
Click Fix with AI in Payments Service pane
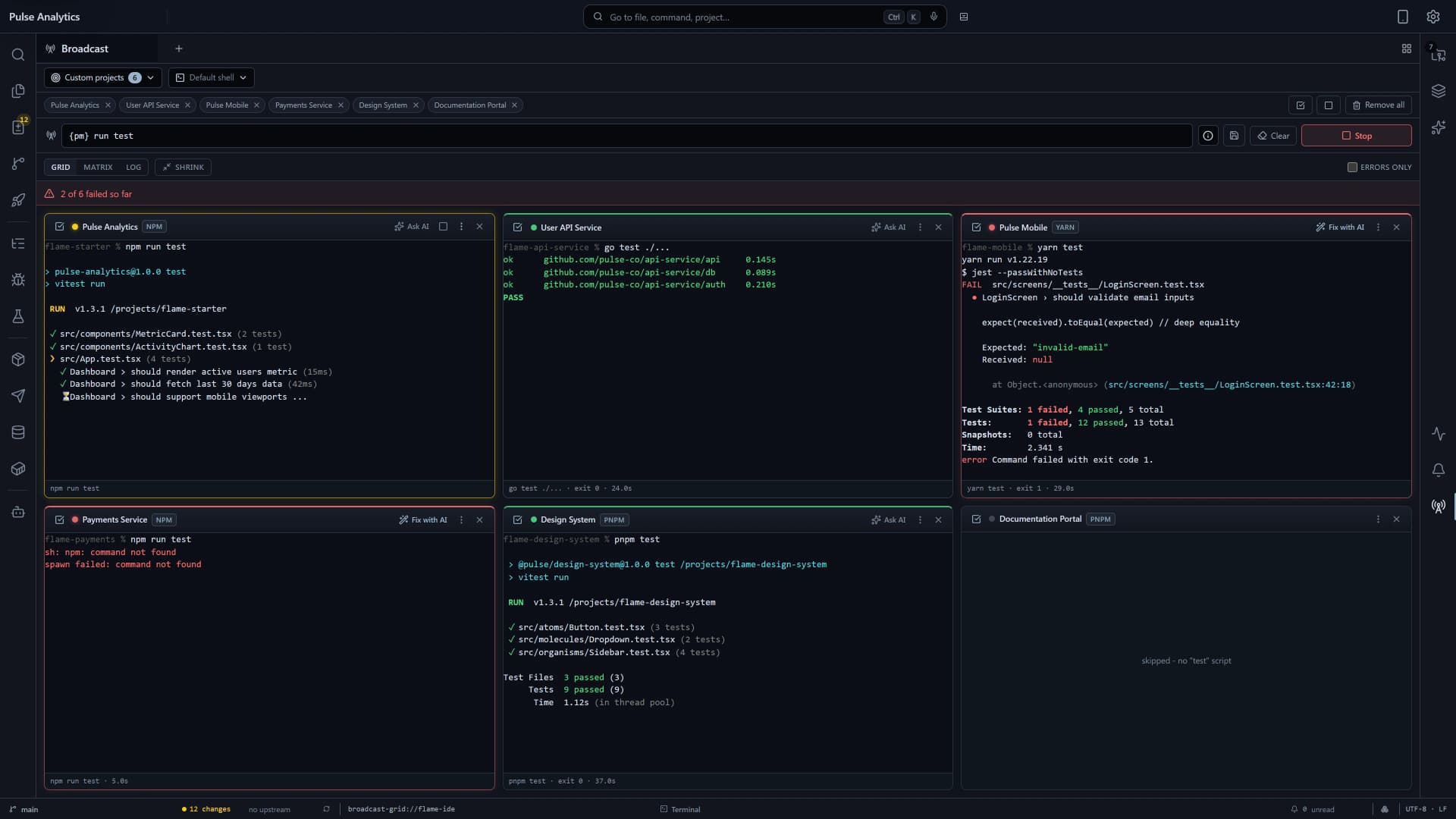point(423,519)
